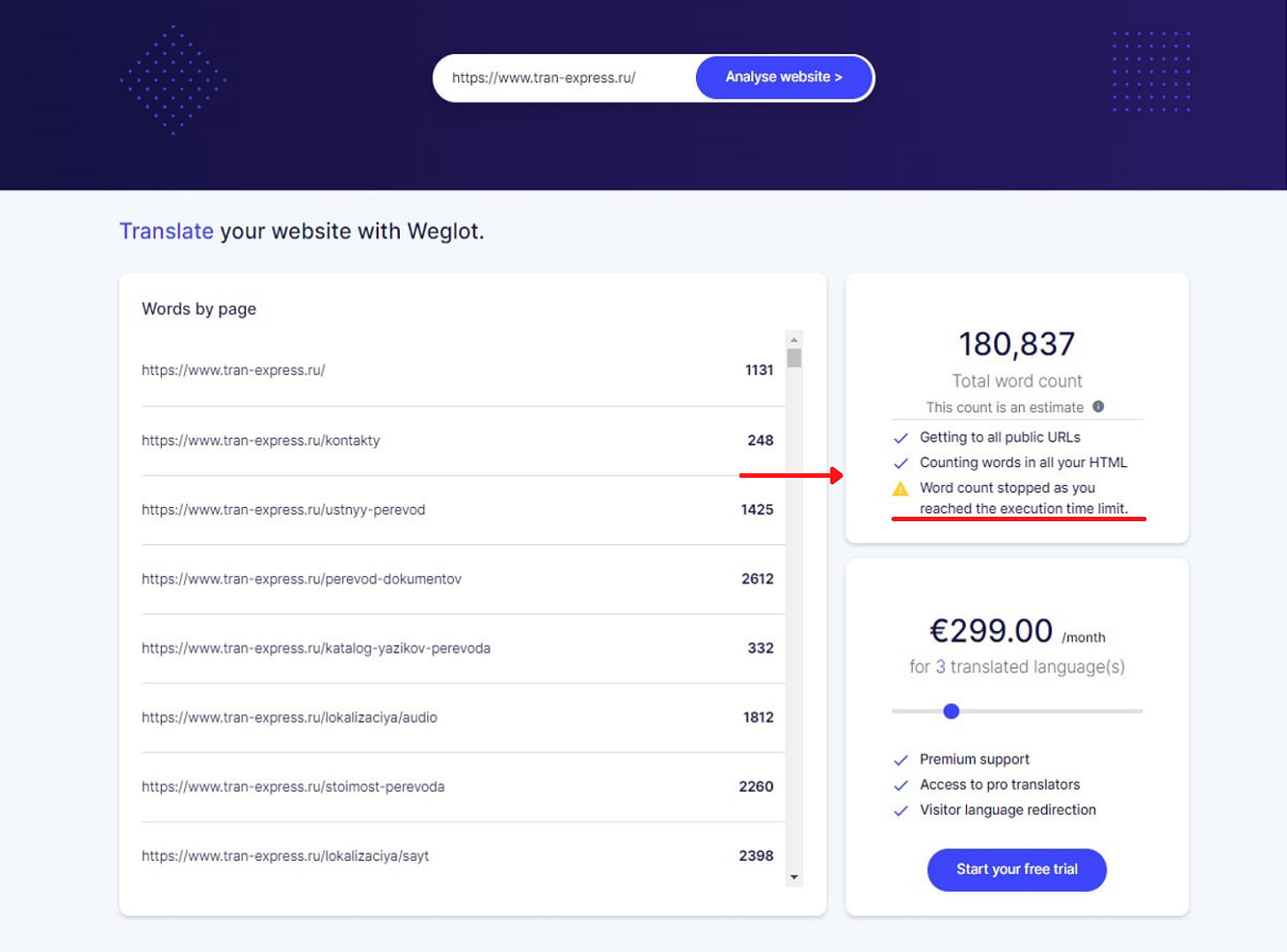1287x952 pixels.
Task: Start your free trial
Action: tap(1016, 870)
